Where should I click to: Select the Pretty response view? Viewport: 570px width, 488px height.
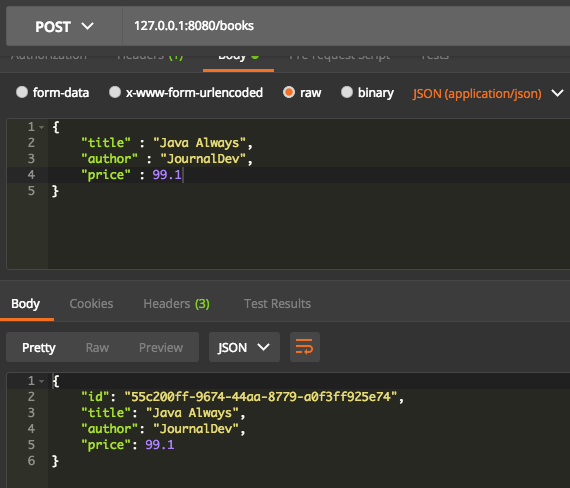point(39,348)
